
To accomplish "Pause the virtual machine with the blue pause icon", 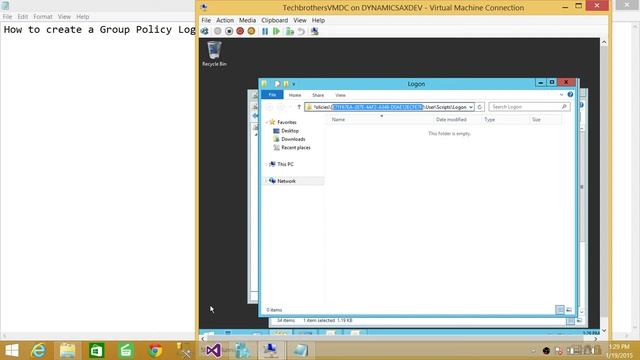I will click(265, 31).
